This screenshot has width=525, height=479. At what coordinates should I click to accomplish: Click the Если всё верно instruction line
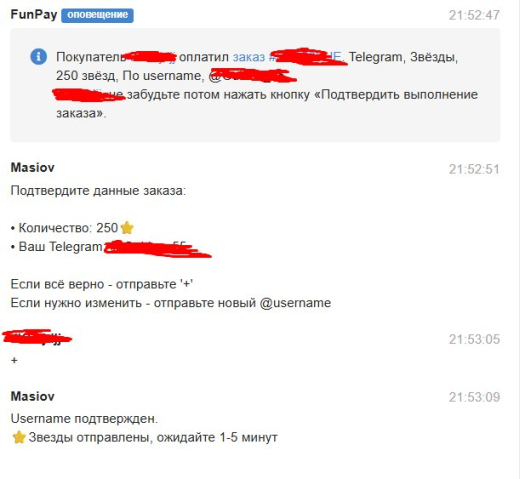102,284
